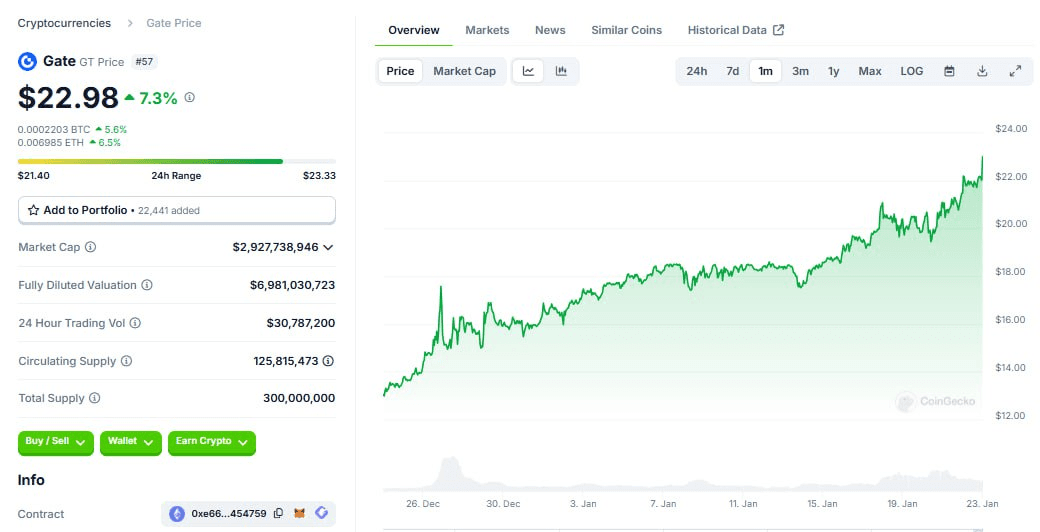1040x532 pixels.
Task: Set chart range to Max
Action: [870, 71]
